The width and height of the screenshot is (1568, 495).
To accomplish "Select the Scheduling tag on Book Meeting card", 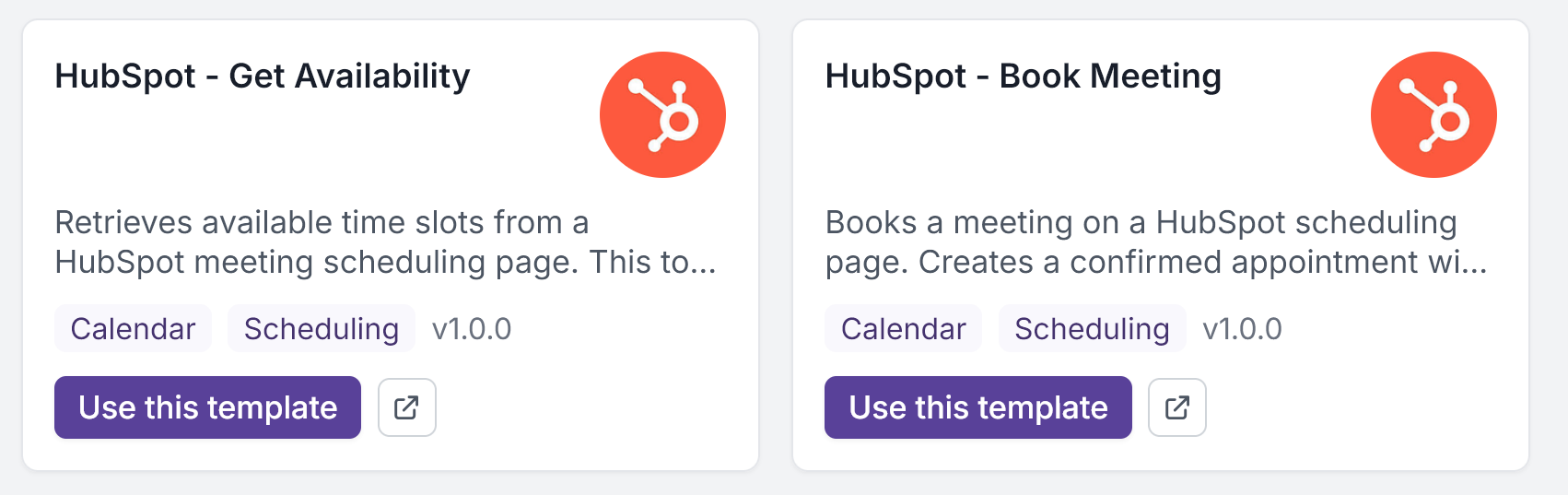I will (1092, 329).
